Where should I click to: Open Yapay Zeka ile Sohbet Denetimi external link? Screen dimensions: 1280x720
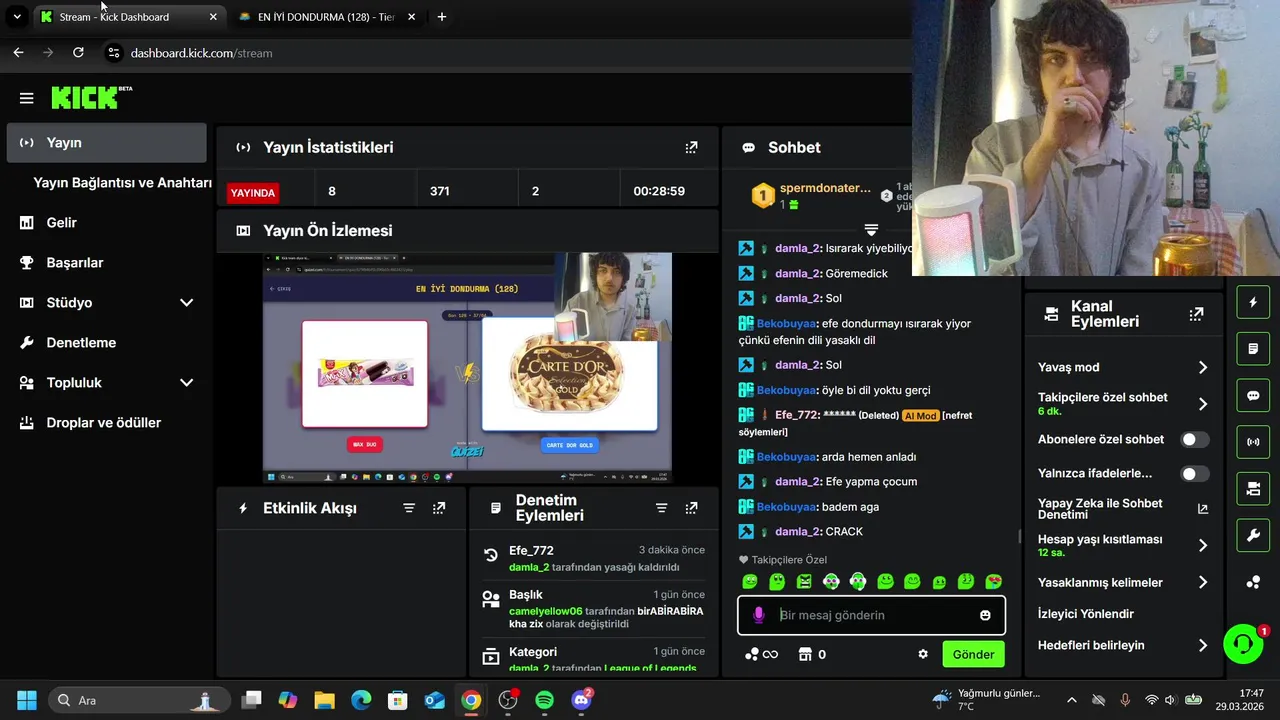click(x=1203, y=508)
